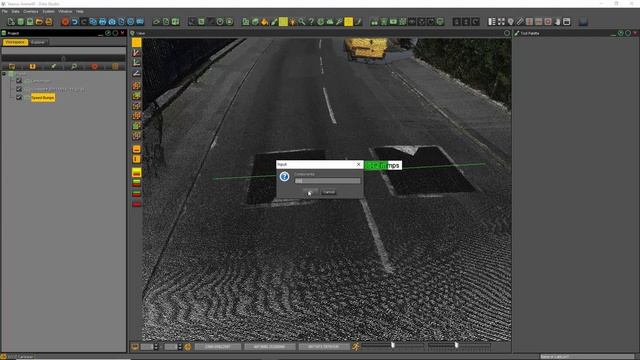Click the four-square grid layout toolbar icon
The width and height of the screenshot is (640, 360).
tap(501, 22)
